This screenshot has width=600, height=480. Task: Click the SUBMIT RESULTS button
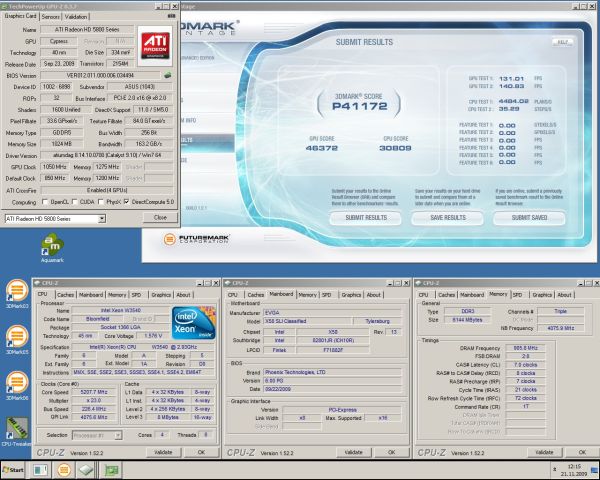click(366, 218)
